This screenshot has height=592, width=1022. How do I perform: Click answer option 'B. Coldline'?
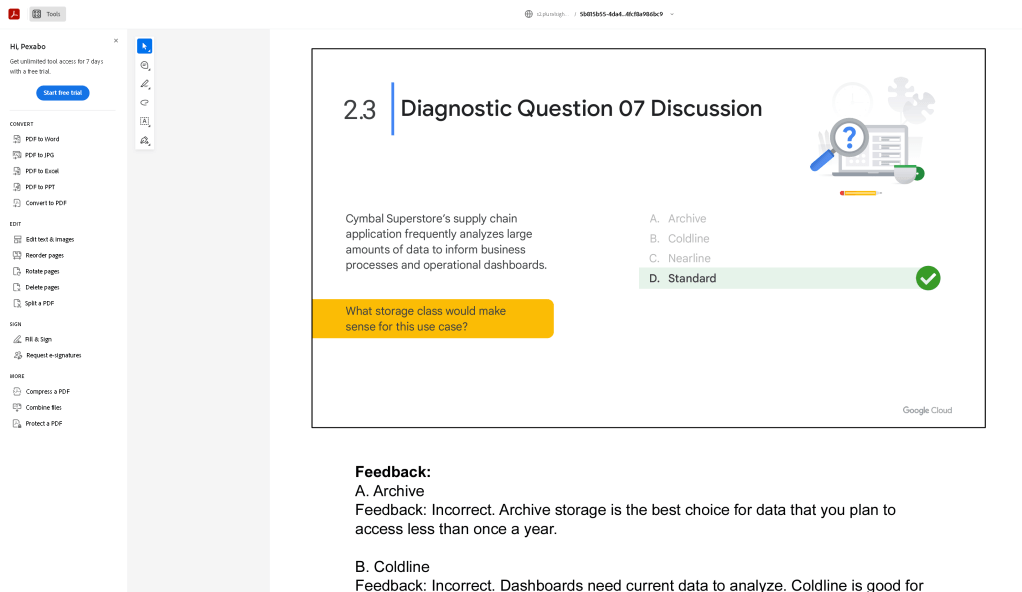point(679,239)
